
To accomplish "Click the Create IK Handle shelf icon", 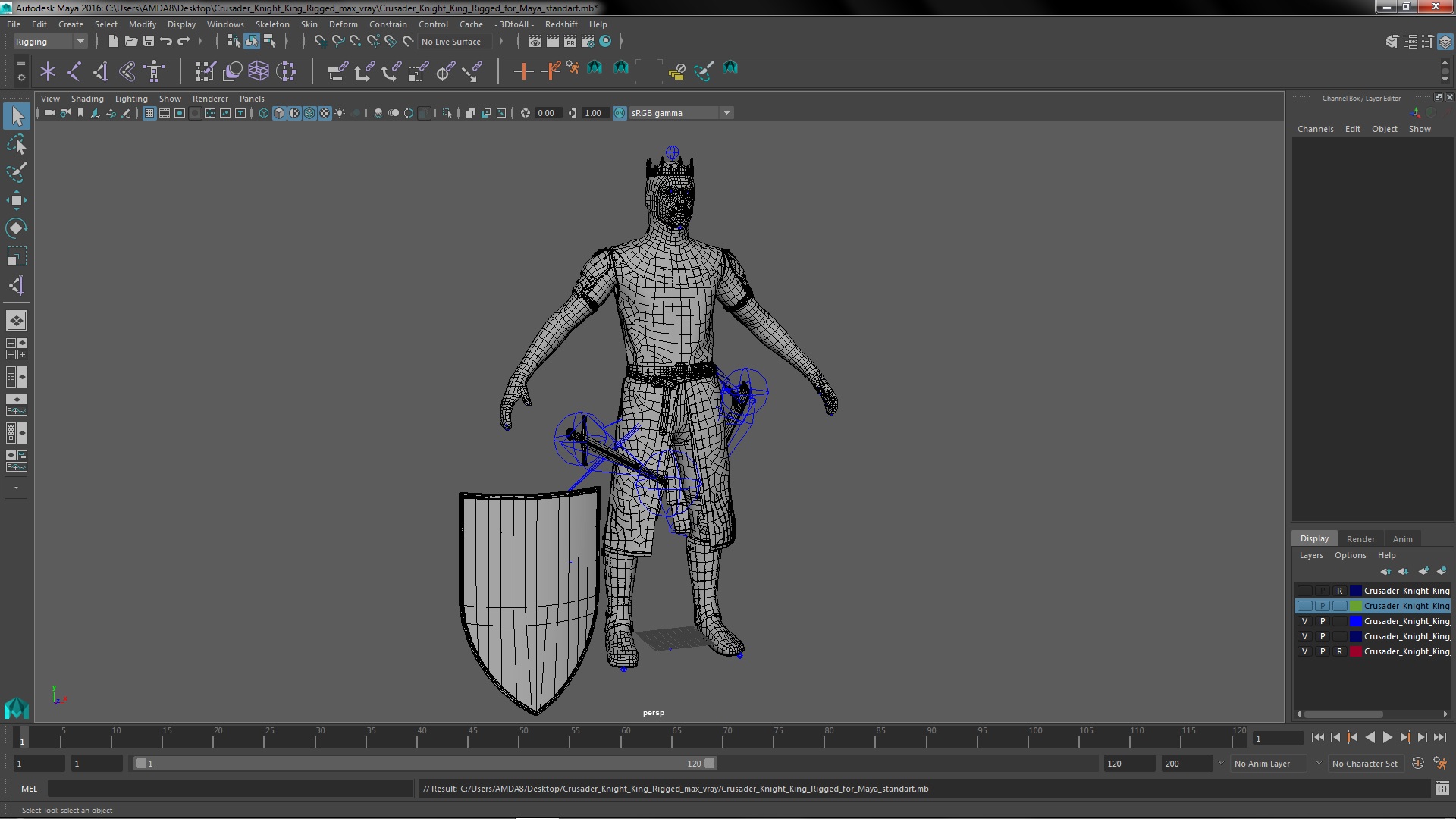I will pyautogui.click(x=100, y=71).
